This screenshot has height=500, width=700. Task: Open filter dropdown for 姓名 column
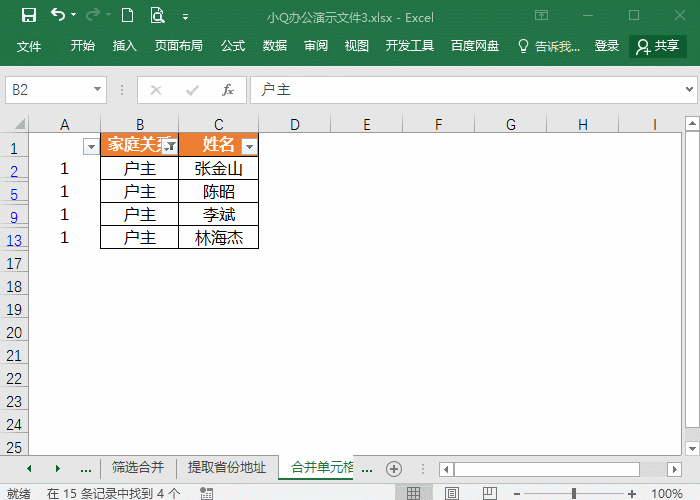tap(250, 146)
